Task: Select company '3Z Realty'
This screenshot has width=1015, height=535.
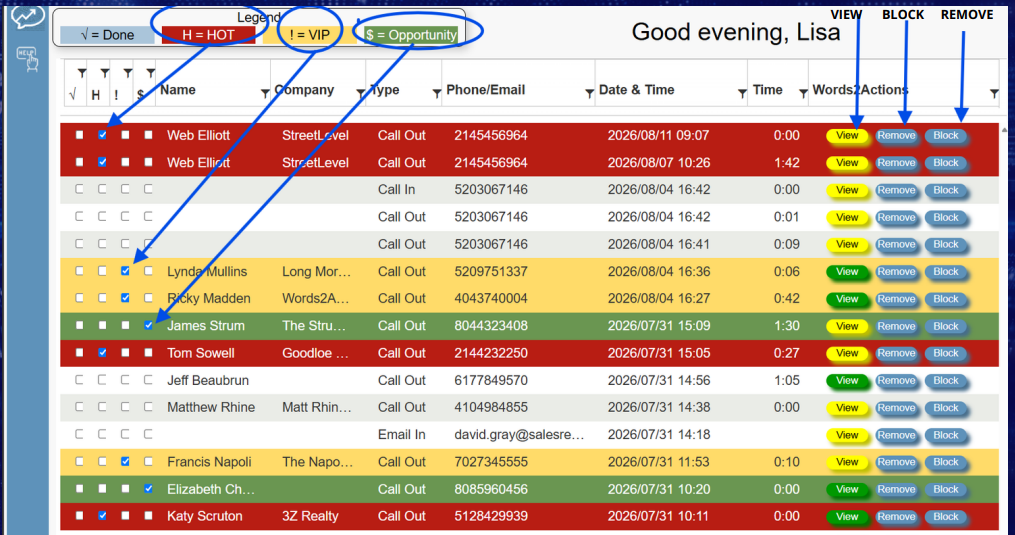Action: coord(310,516)
